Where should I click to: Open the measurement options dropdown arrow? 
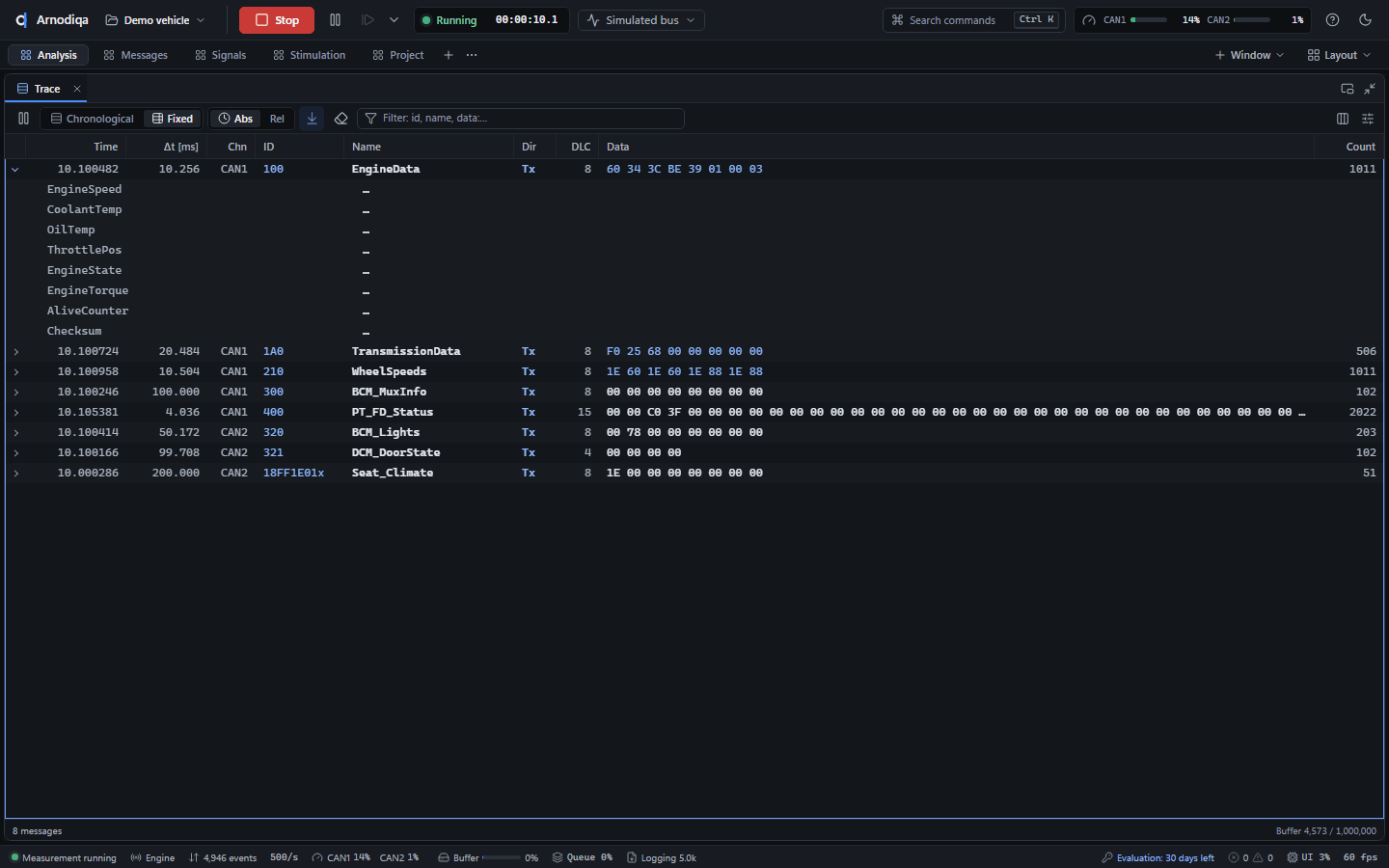(x=394, y=20)
